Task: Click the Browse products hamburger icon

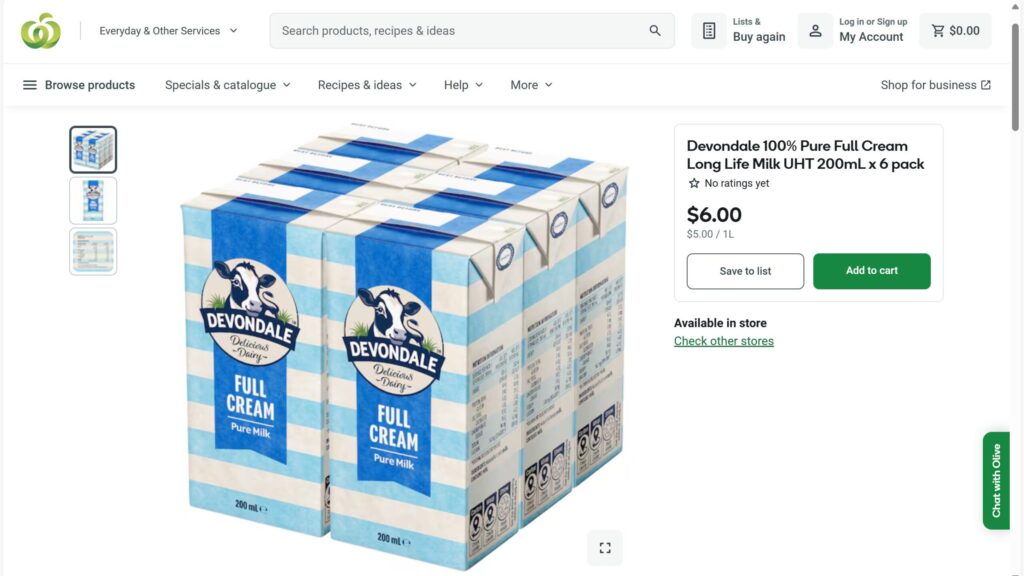Action: (x=30, y=85)
